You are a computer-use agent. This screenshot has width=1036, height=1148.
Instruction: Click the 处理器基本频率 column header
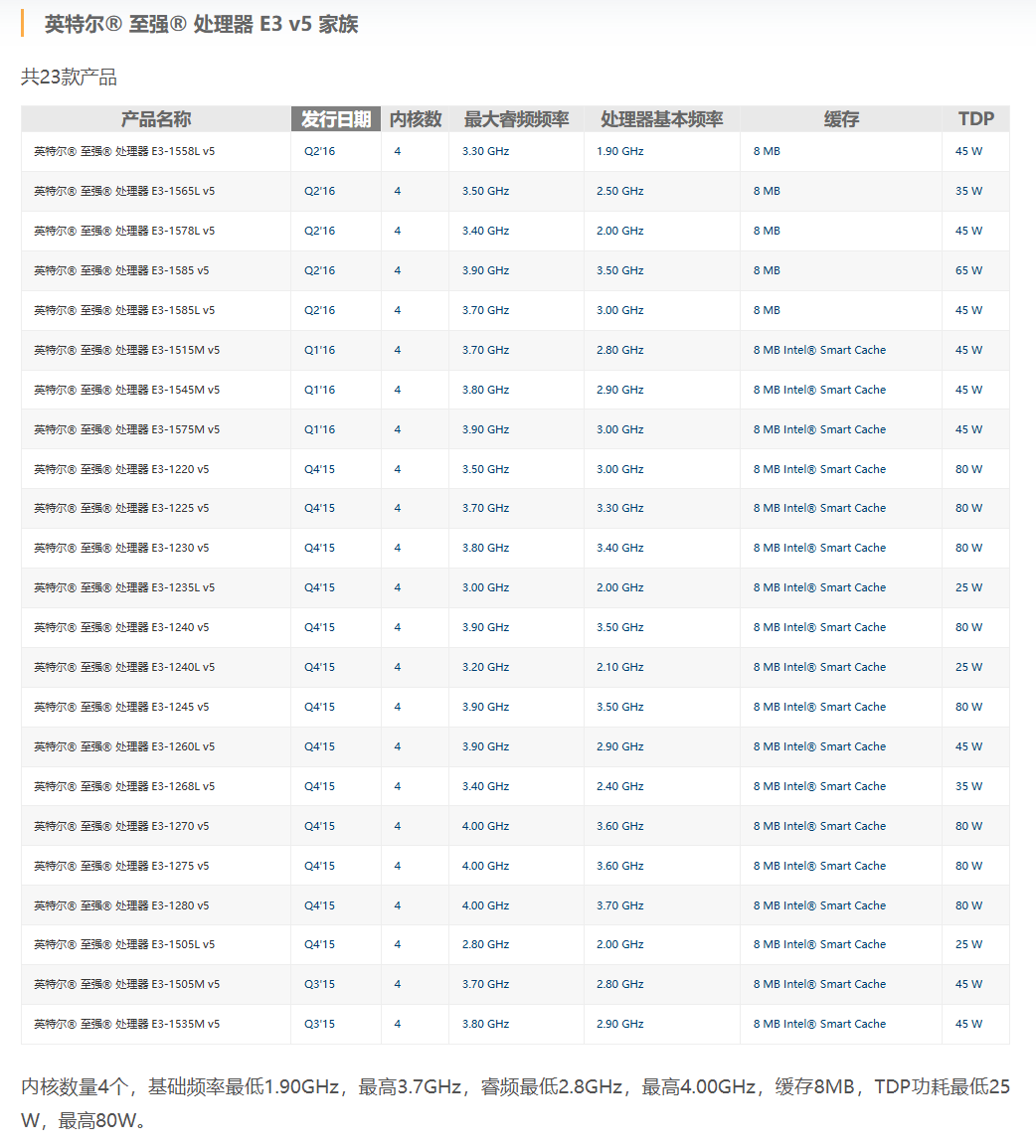pos(661,119)
